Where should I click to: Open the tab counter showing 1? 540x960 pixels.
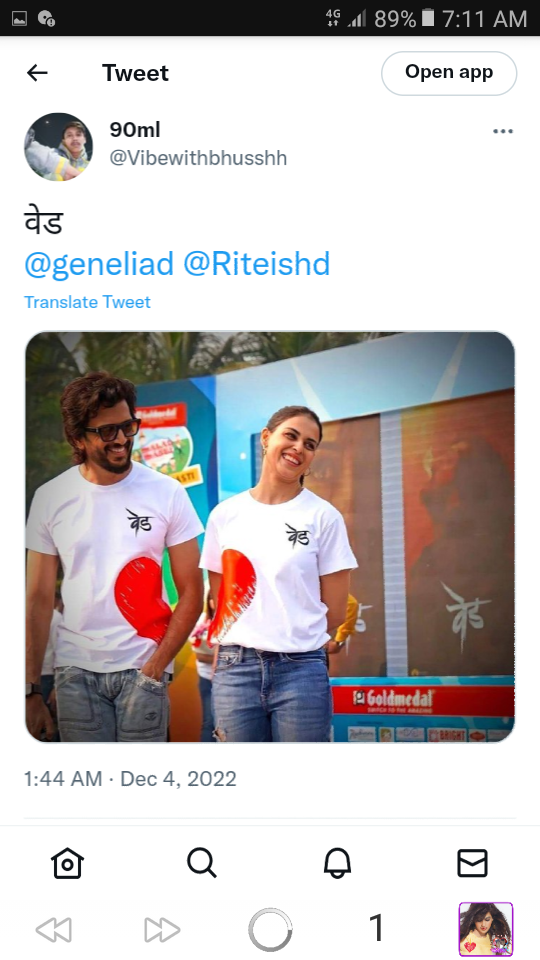(377, 928)
